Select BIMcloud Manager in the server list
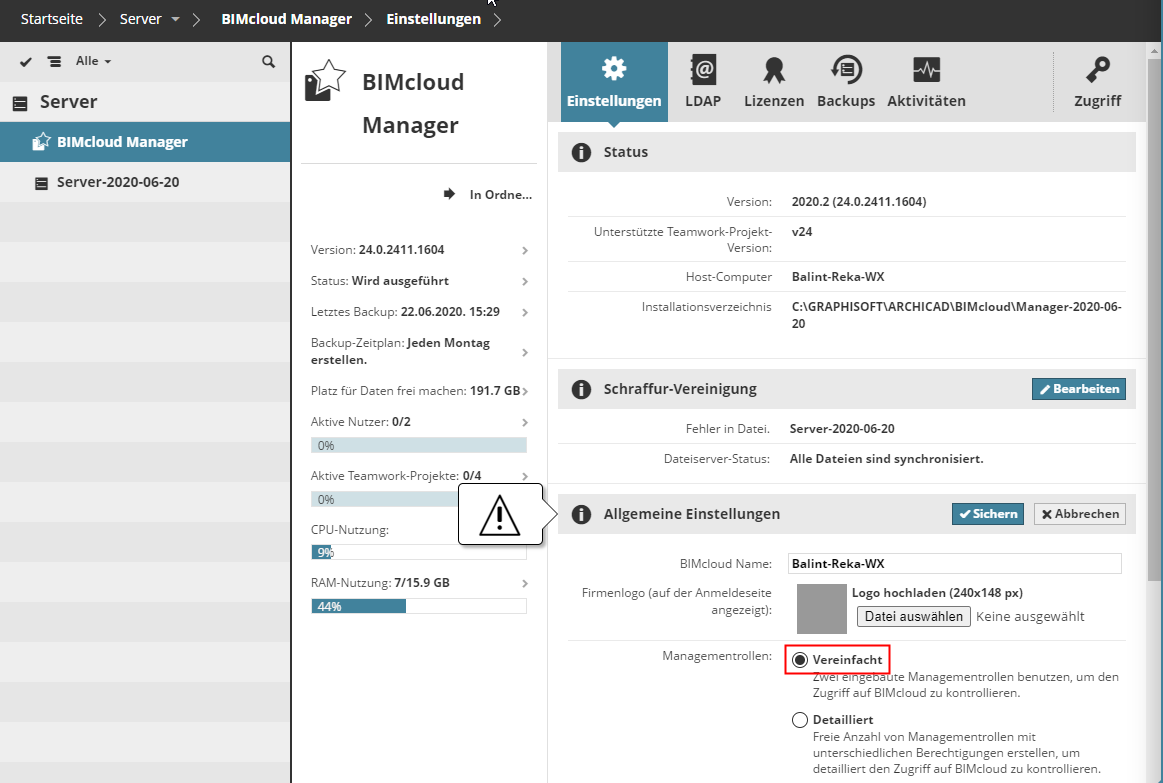Image resolution: width=1163 pixels, height=783 pixels. [x=145, y=142]
